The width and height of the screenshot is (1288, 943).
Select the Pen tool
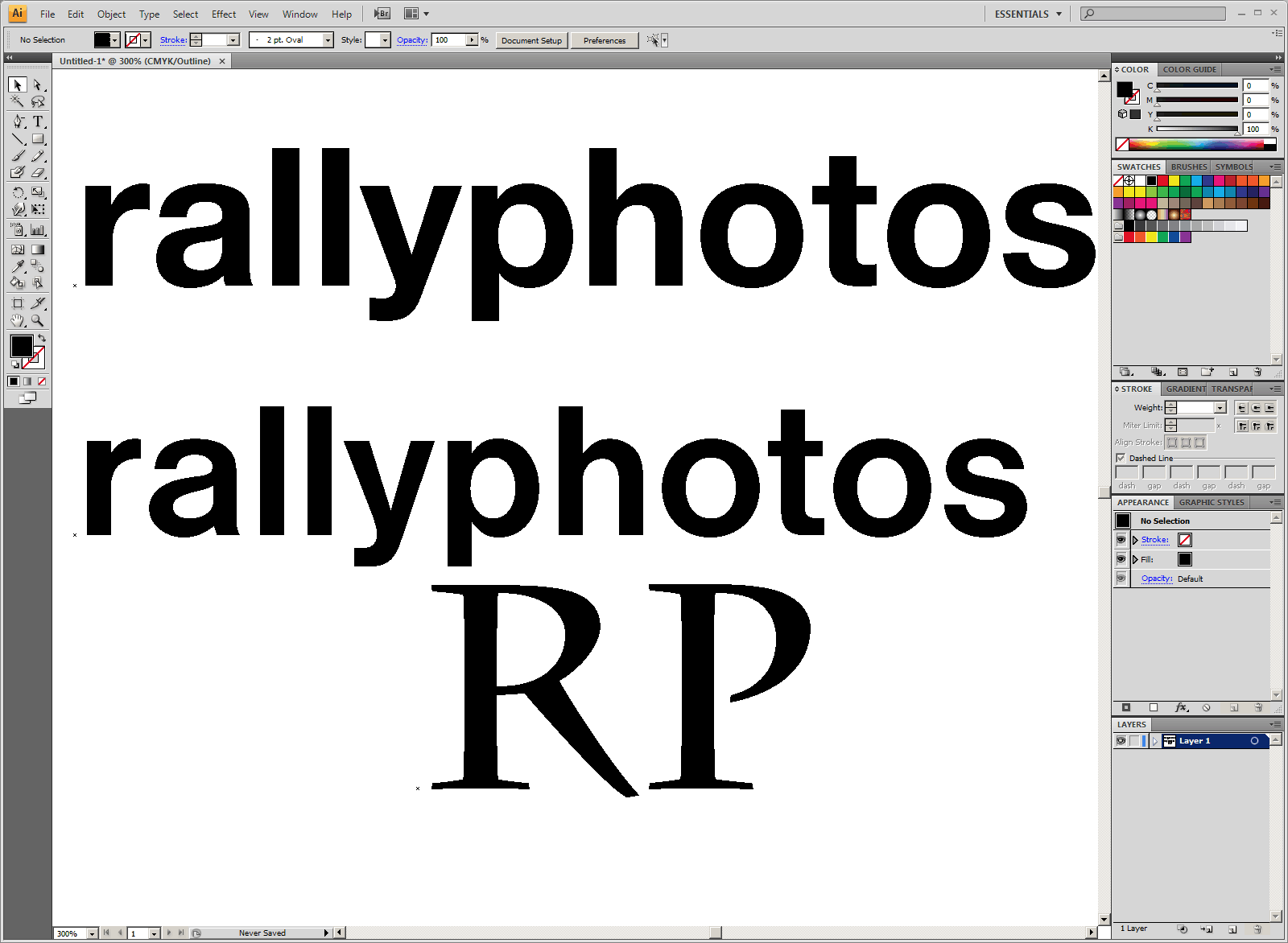[18, 121]
